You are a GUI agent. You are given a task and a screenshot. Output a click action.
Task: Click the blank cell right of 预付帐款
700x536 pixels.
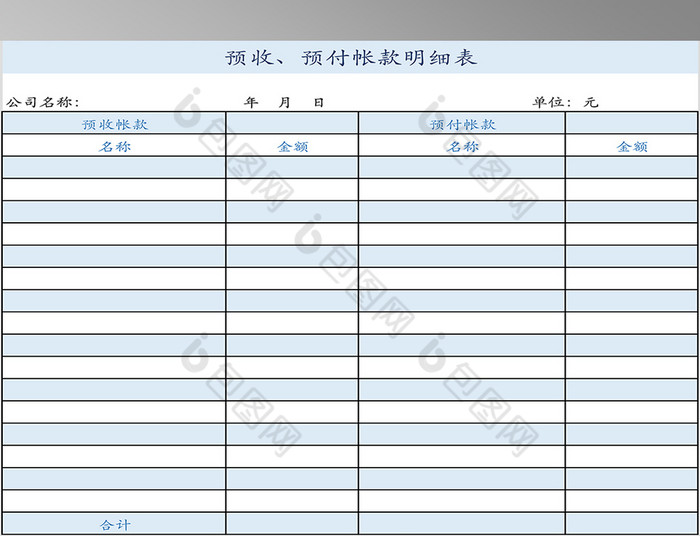632,123
